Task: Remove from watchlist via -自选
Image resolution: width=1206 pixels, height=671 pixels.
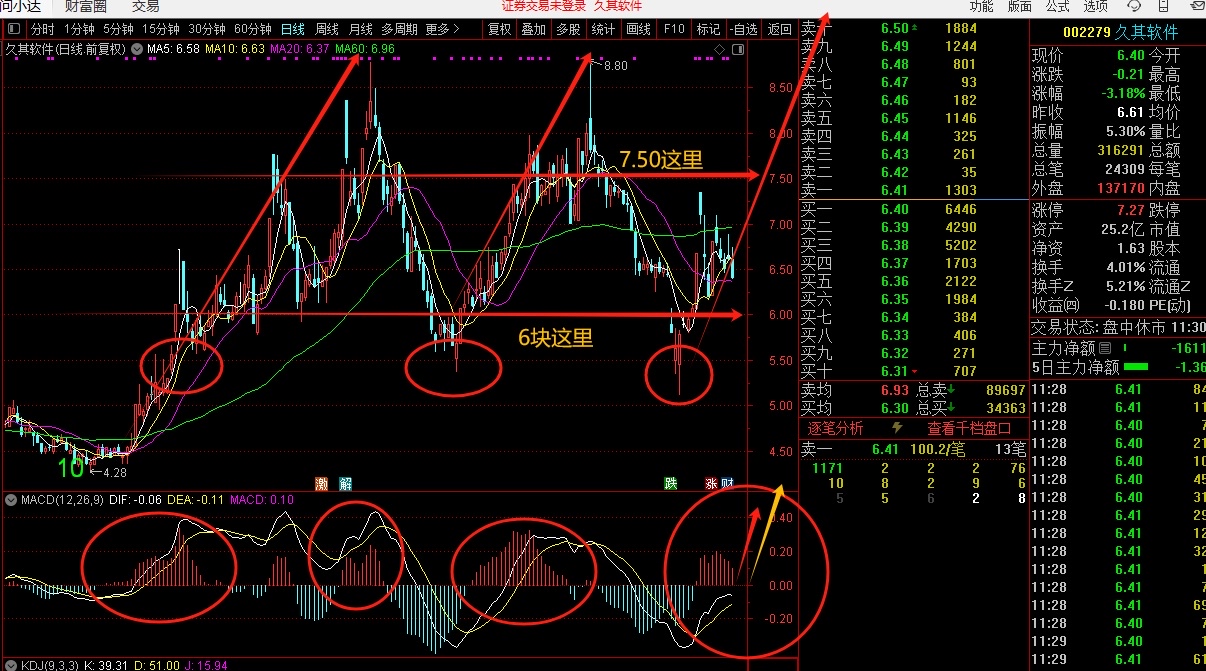Action: (744, 29)
